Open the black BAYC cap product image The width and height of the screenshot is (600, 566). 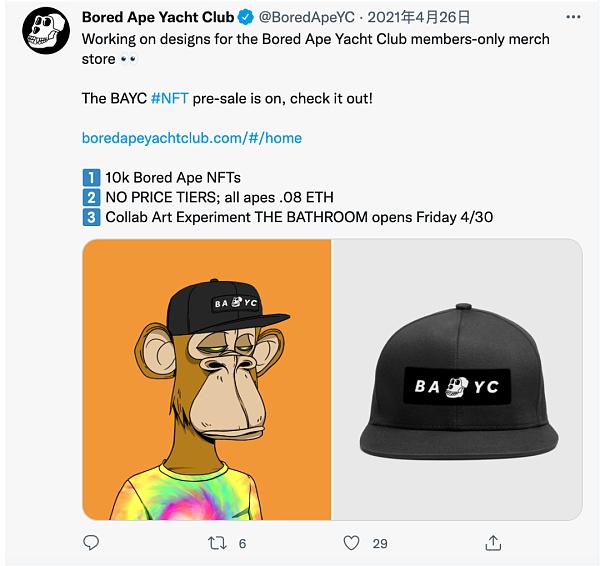457,379
